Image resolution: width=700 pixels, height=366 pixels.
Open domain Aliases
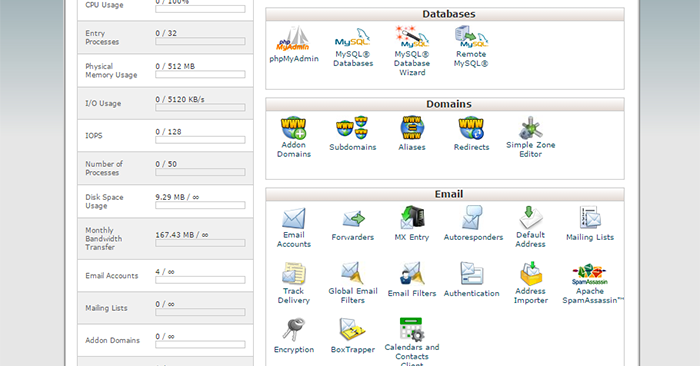click(x=412, y=134)
